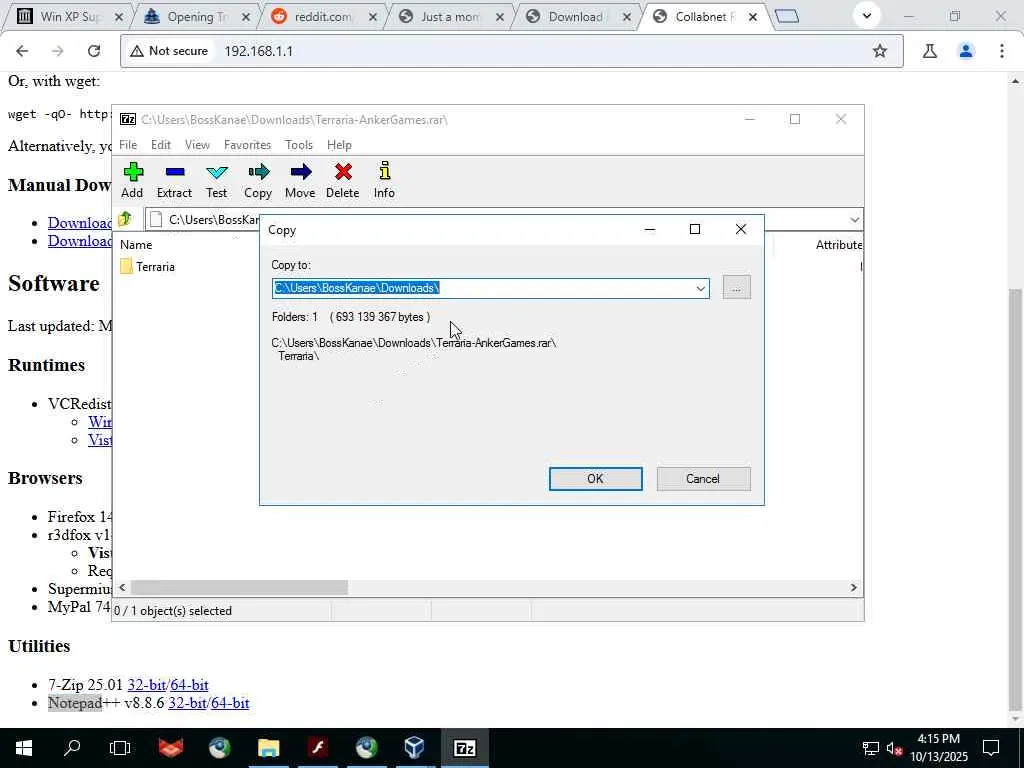Click Notepad++ 64-bit download link
The height and width of the screenshot is (768, 1024).
tap(231, 703)
